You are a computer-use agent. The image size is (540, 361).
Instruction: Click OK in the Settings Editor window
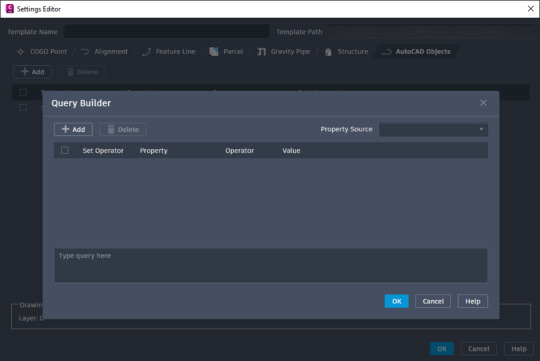click(x=442, y=349)
